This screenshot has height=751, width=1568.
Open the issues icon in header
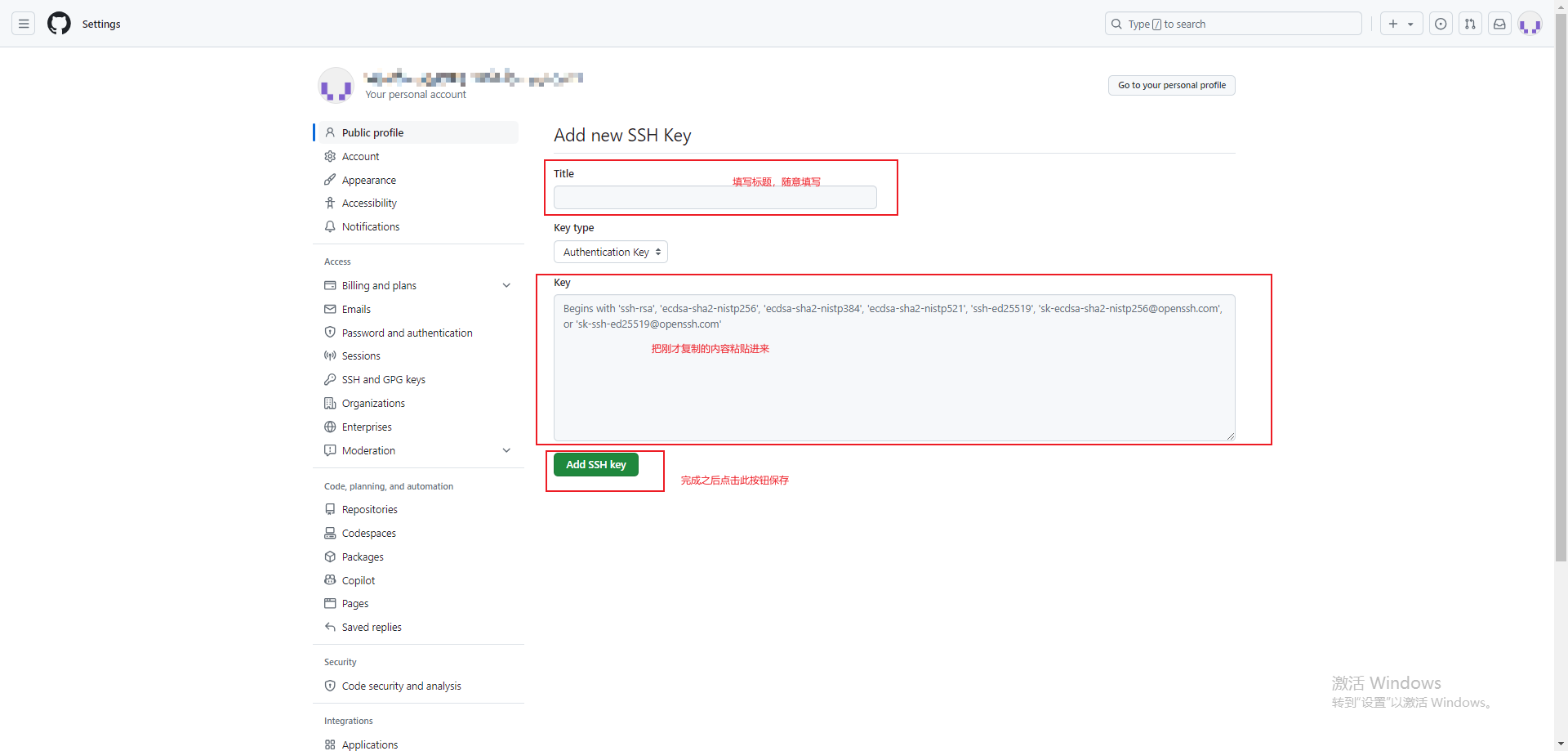[1441, 24]
